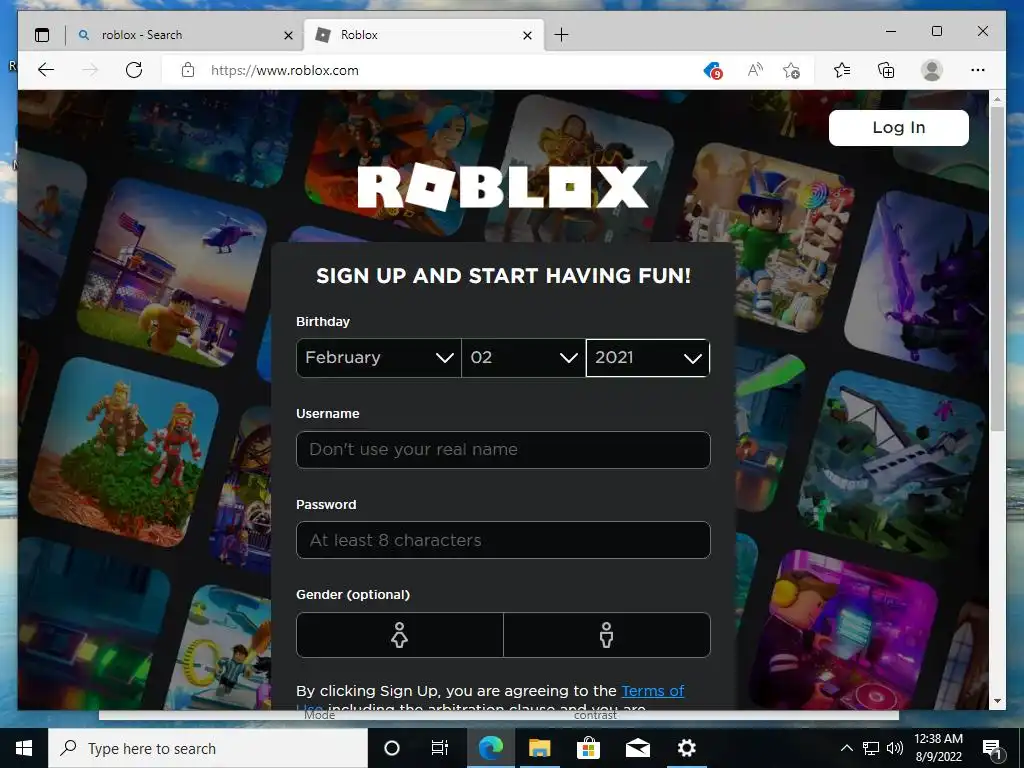
Task: Click the address bar URL
Action: (x=285, y=71)
